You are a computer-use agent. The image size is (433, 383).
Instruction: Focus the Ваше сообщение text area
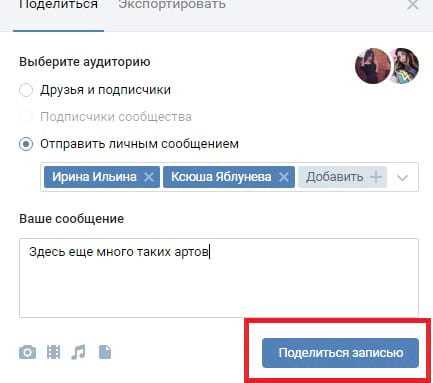coord(219,278)
